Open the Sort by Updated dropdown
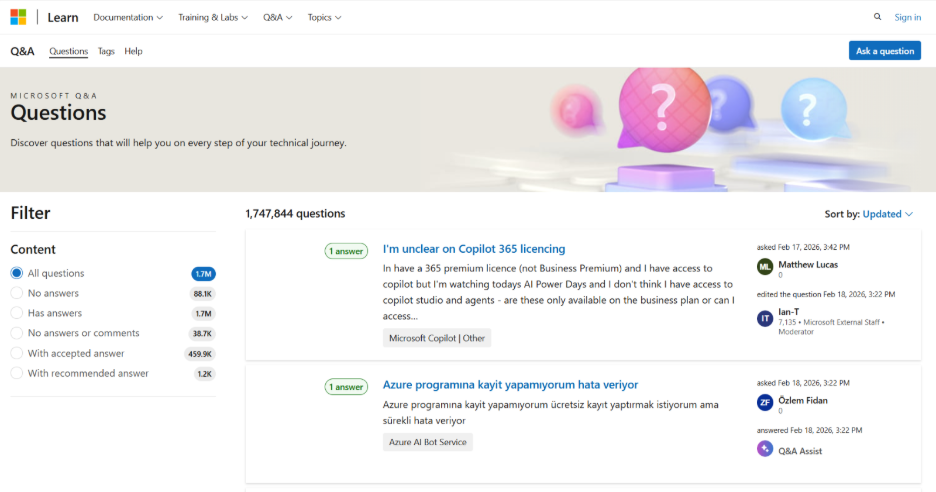The height and width of the screenshot is (492, 936). tap(888, 214)
